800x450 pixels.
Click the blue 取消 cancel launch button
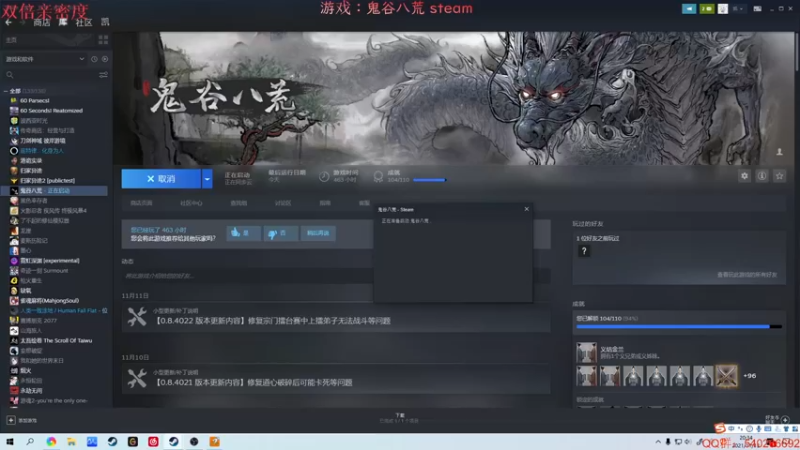[161, 179]
